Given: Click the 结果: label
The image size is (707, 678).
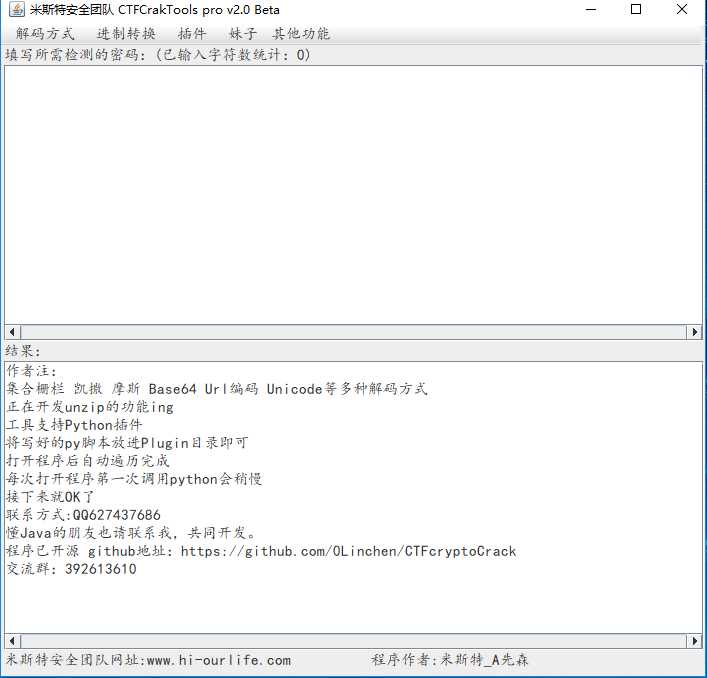Looking at the screenshot, I should [x=23, y=351].
